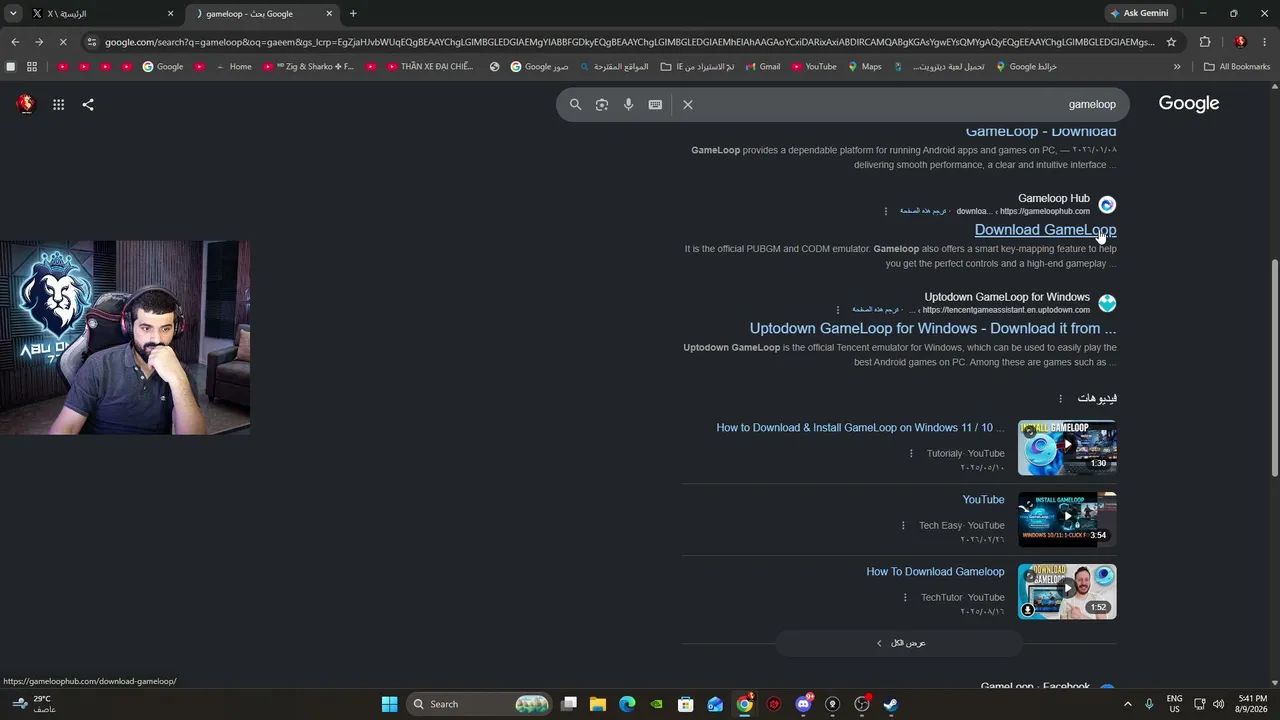
Task: Open Microsoft Edge from the taskbar
Action: pyautogui.click(x=627, y=704)
